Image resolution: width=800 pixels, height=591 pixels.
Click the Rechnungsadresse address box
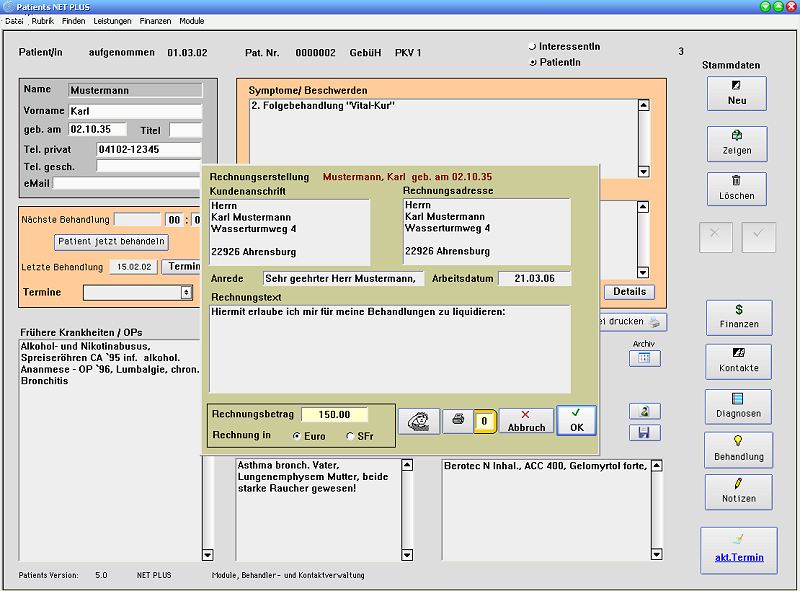pyautogui.click(x=487, y=231)
